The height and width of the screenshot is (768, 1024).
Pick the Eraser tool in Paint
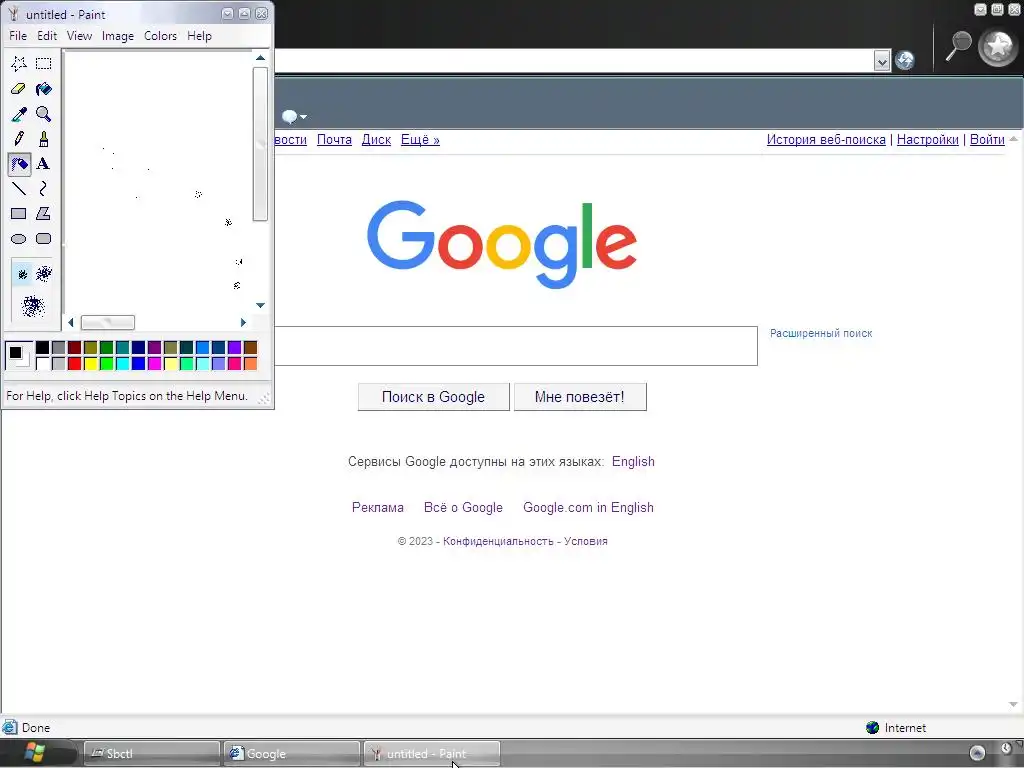[19, 89]
